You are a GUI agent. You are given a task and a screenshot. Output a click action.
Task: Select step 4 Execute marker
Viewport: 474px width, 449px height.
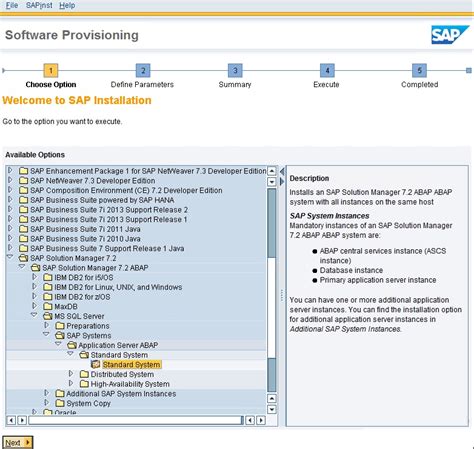coord(327,70)
